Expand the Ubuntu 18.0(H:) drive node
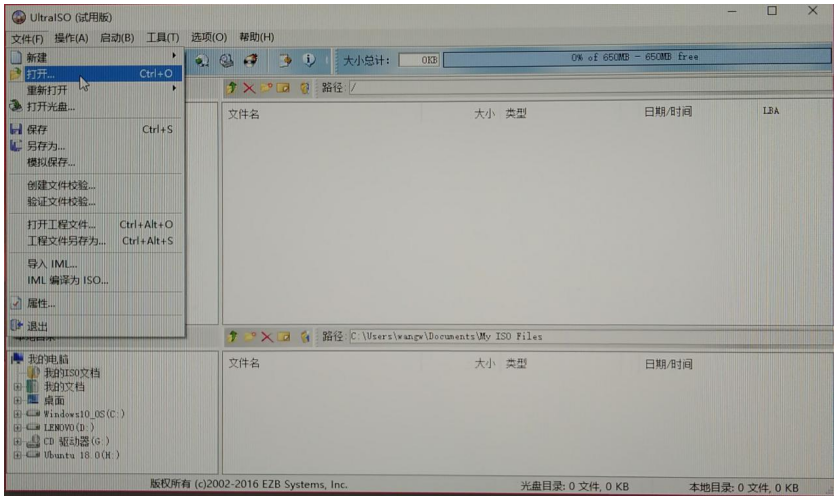The height and width of the screenshot is (497, 837). [x=17, y=455]
